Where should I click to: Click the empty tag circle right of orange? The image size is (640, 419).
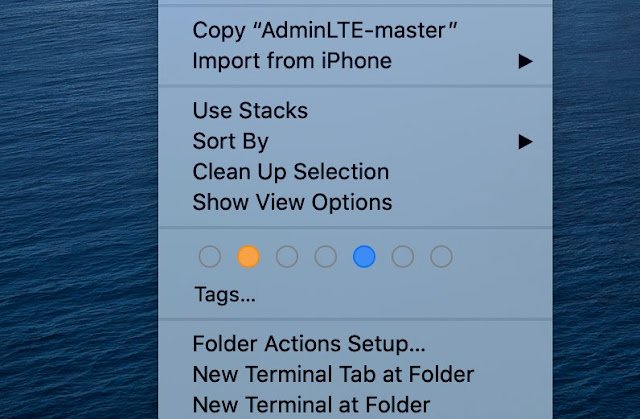287,257
